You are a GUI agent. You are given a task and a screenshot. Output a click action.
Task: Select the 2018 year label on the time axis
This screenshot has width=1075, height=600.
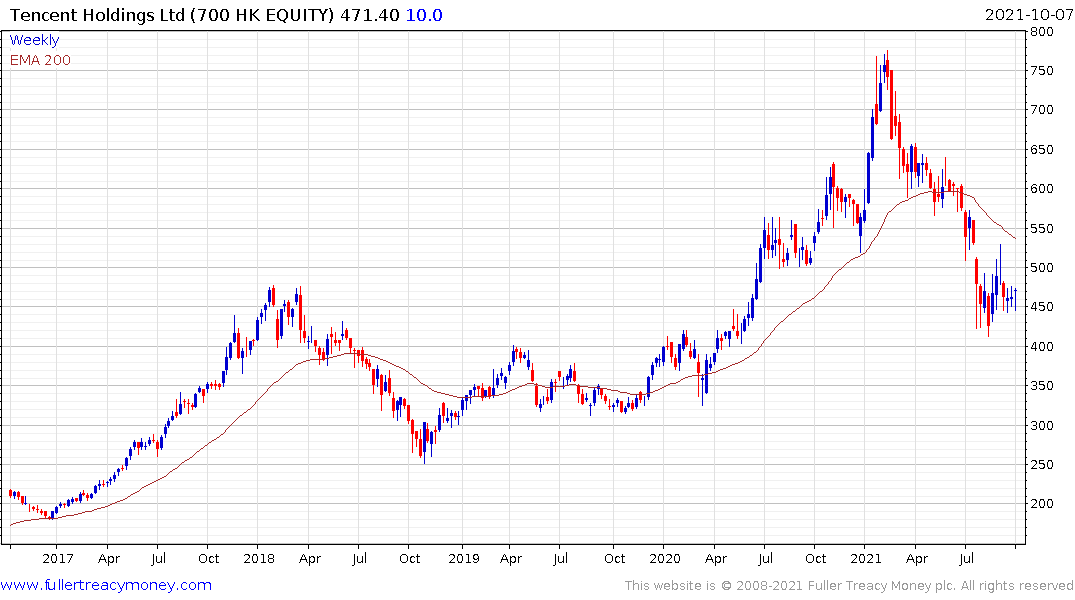coord(258,558)
